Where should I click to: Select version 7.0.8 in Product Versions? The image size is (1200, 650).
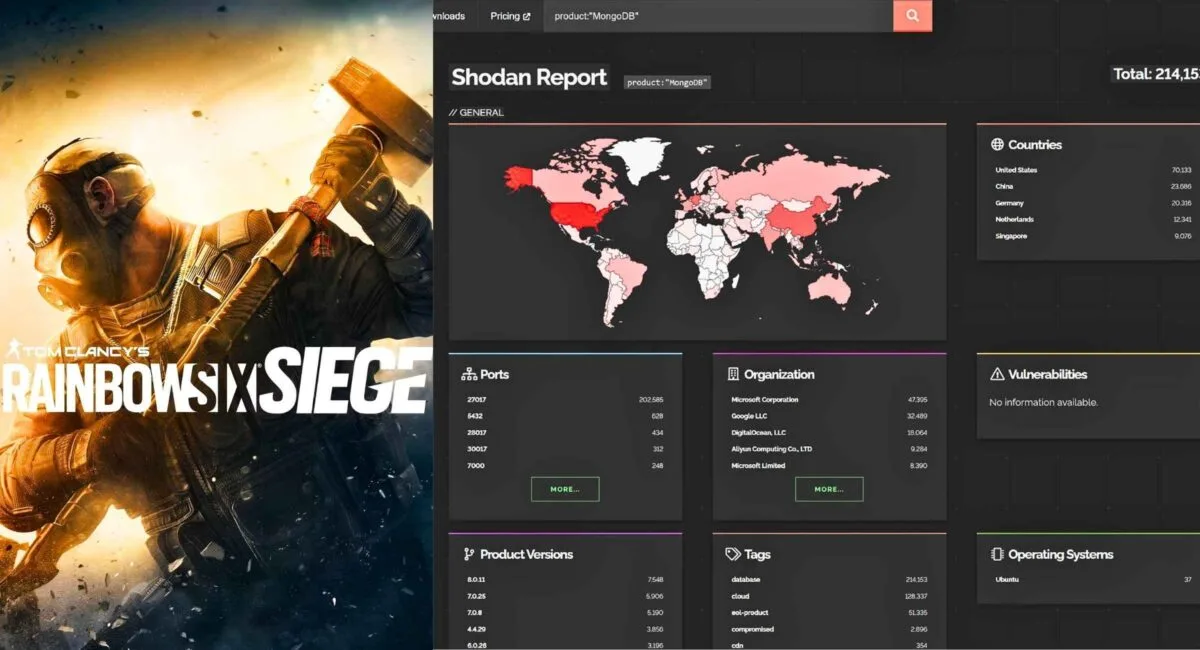coord(565,613)
